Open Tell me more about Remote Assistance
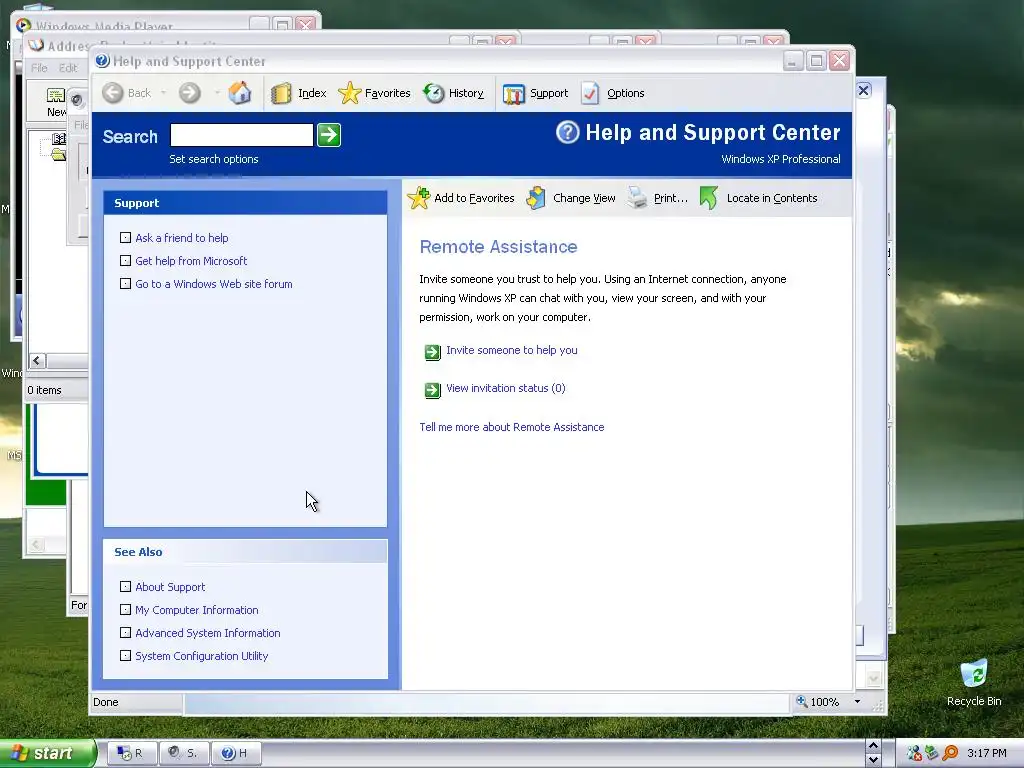The height and width of the screenshot is (768, 1024). (511, 427)
